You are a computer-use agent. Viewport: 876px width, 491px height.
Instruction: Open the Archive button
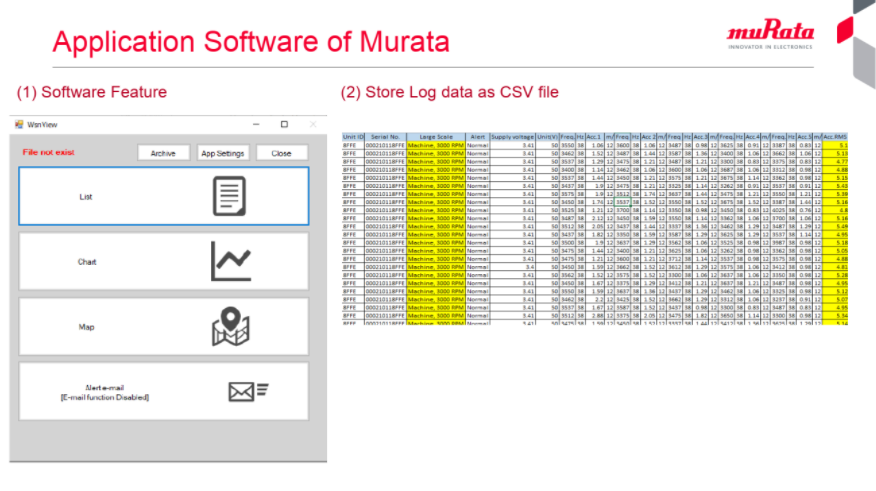[x=163, y=153]
